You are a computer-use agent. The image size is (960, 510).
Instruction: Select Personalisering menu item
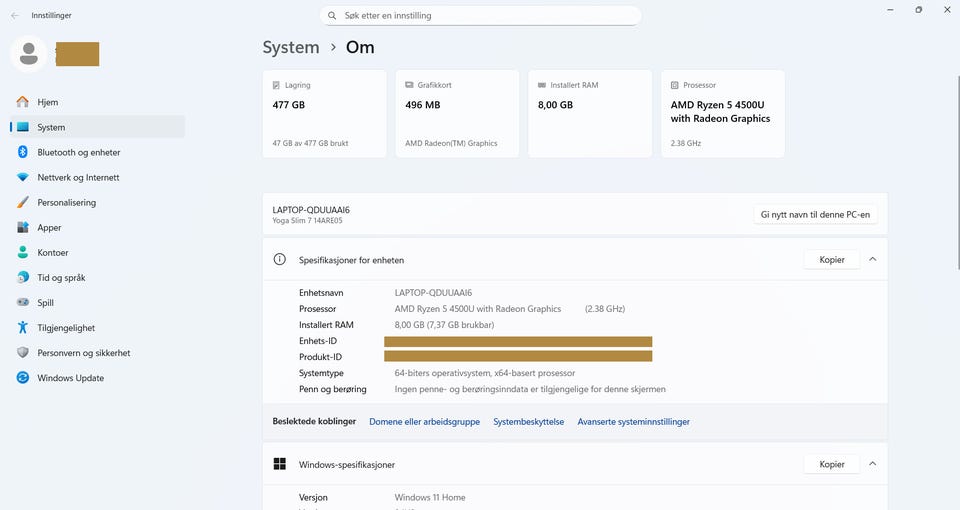(x=97, y=203)
